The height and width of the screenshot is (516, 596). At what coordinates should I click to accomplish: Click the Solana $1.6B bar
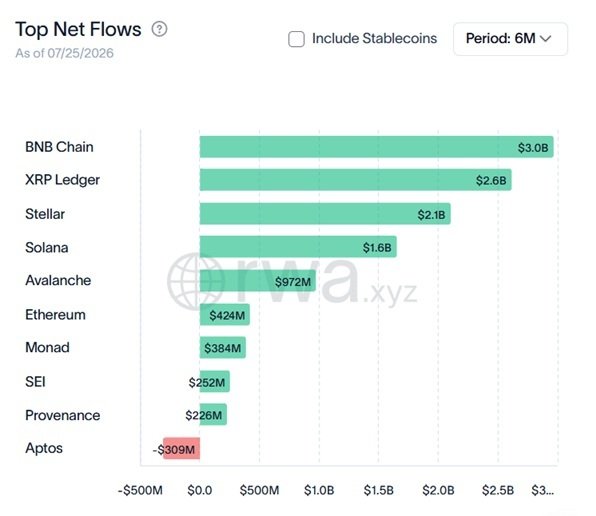point(298,247)
